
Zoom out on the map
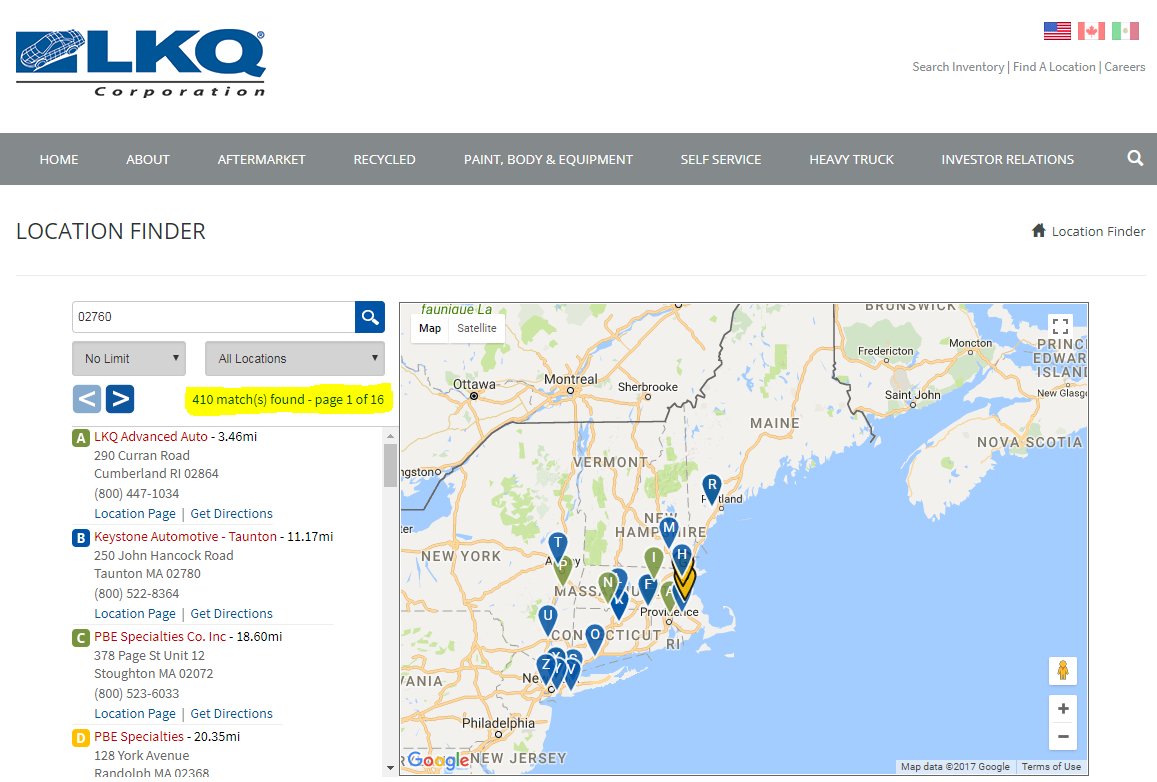(1063, 736)
